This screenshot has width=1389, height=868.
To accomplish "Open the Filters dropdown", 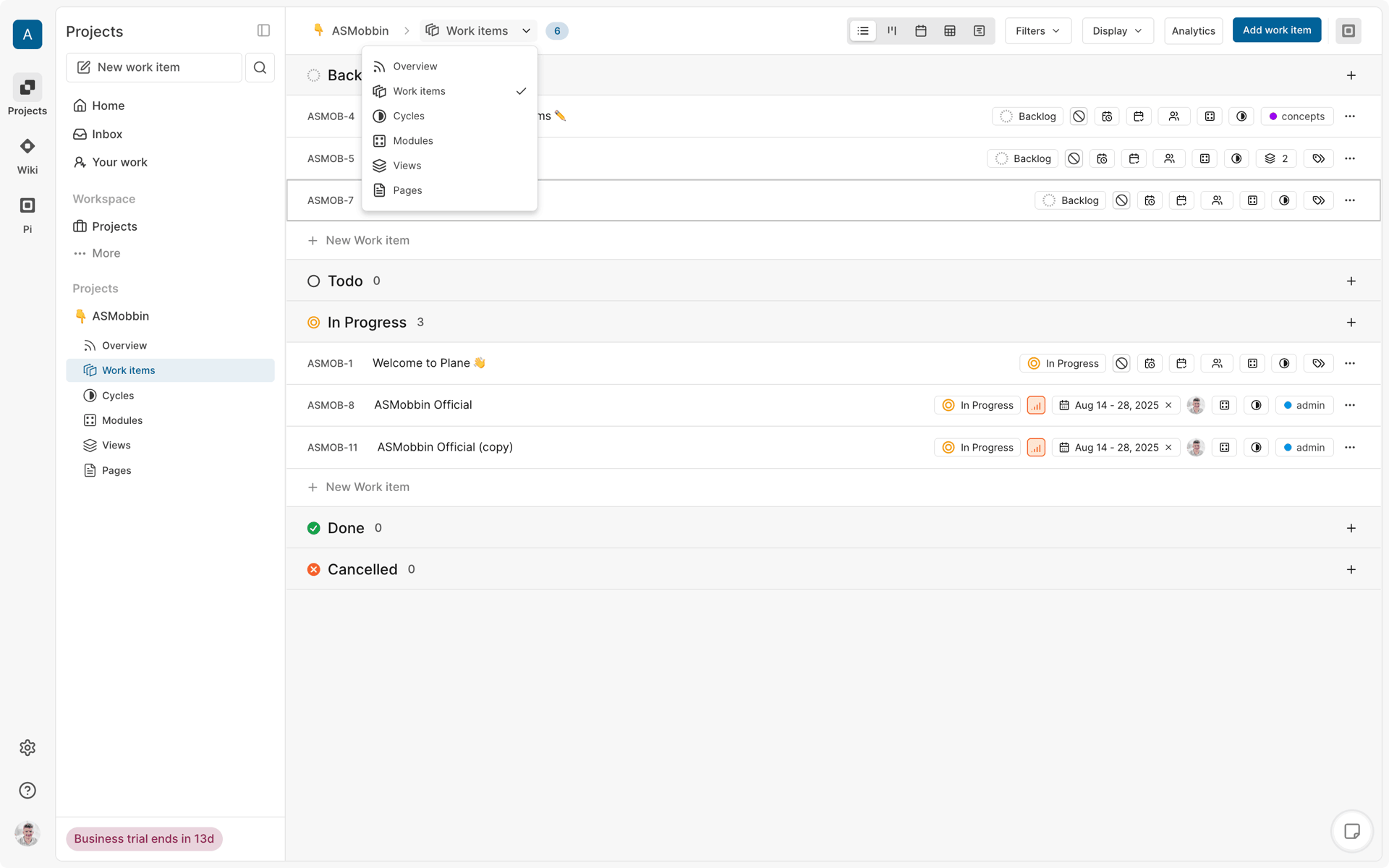I will [x=1038, y=31].
